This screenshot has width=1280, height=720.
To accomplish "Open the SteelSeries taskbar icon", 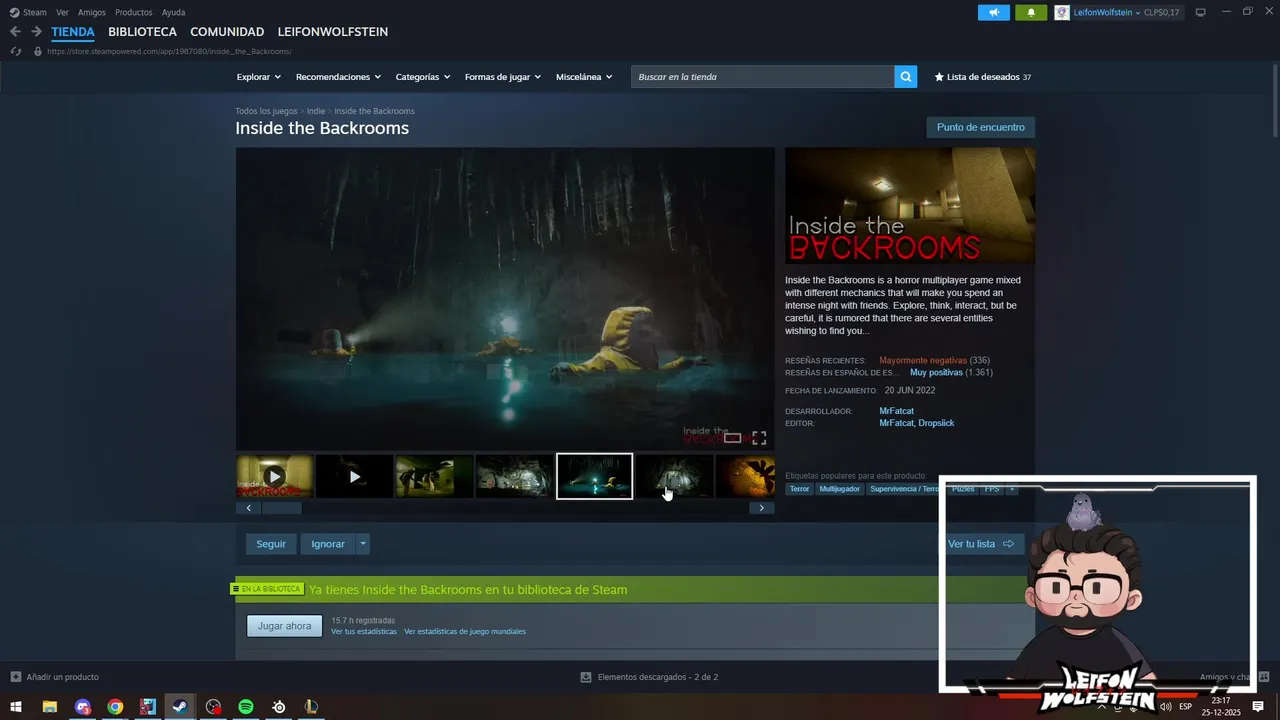I will click(x=278, y=707).
